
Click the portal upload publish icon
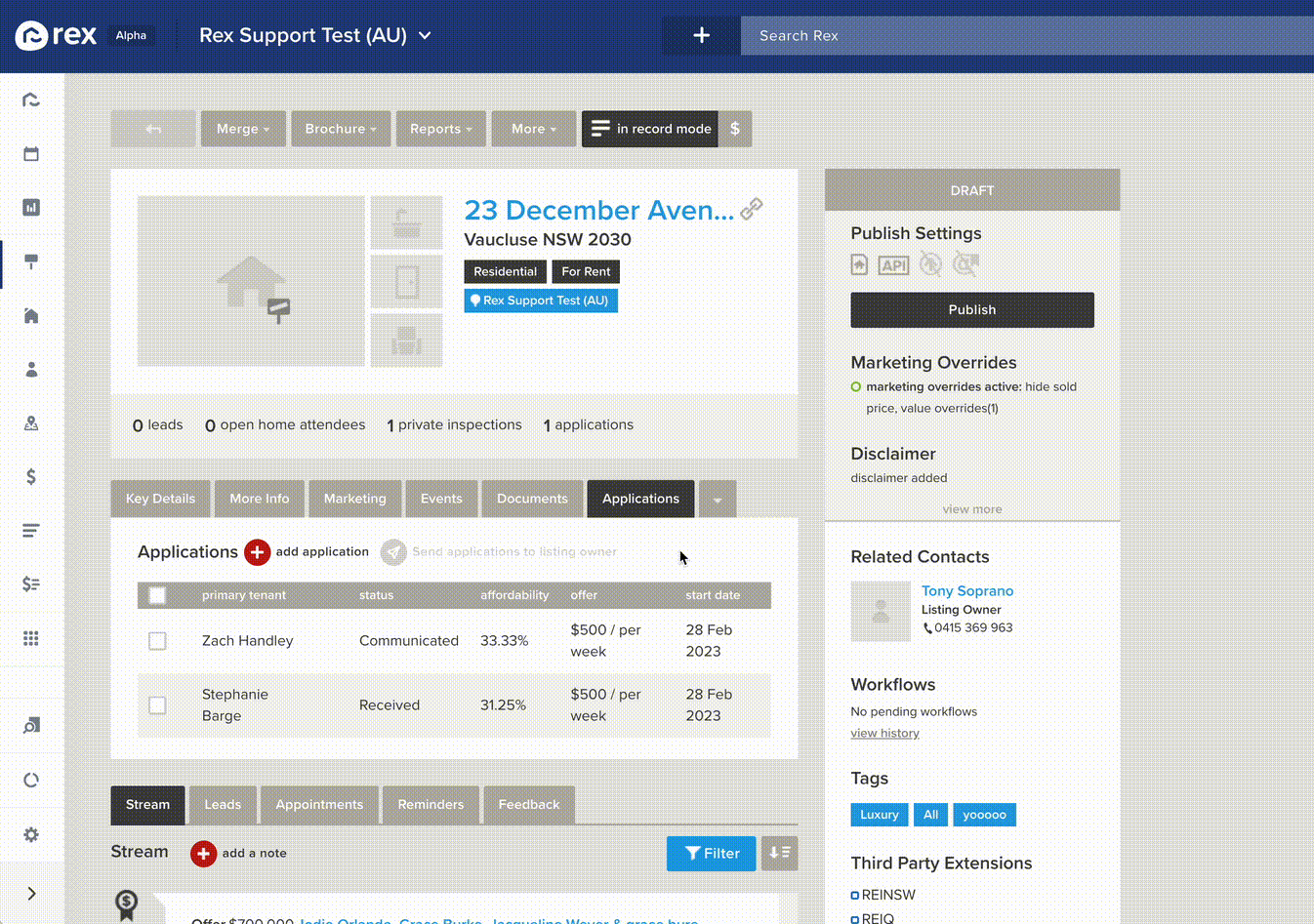859,264
